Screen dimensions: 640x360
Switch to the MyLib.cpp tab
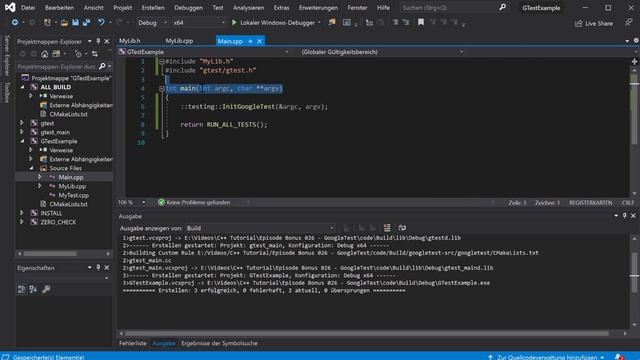click(x=179, y=41)
